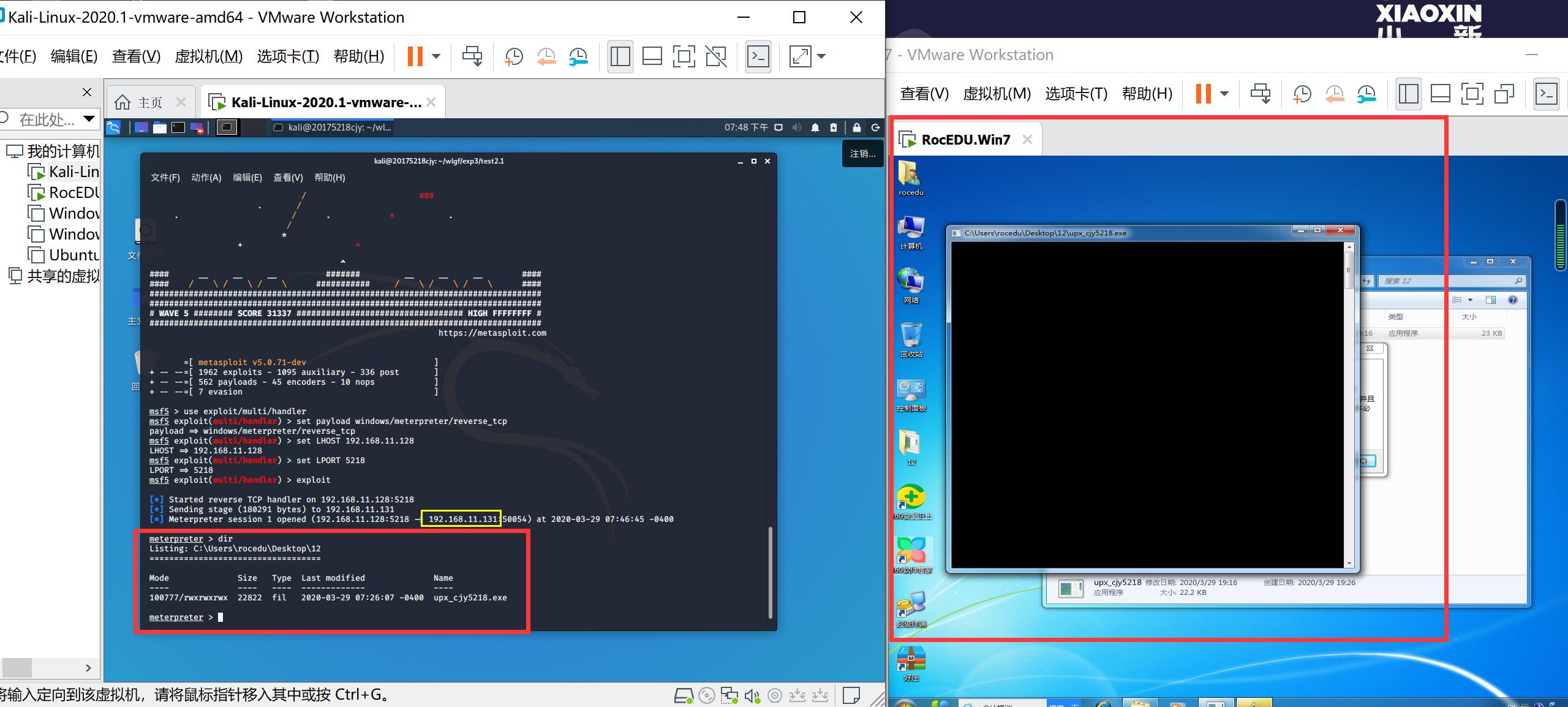Pause the Kali virtual machine

pyautogui.click(x=415, y=56)
